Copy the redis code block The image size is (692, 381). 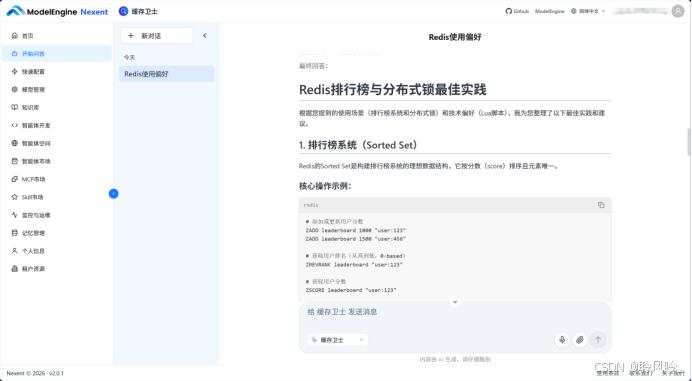(601, 205)
